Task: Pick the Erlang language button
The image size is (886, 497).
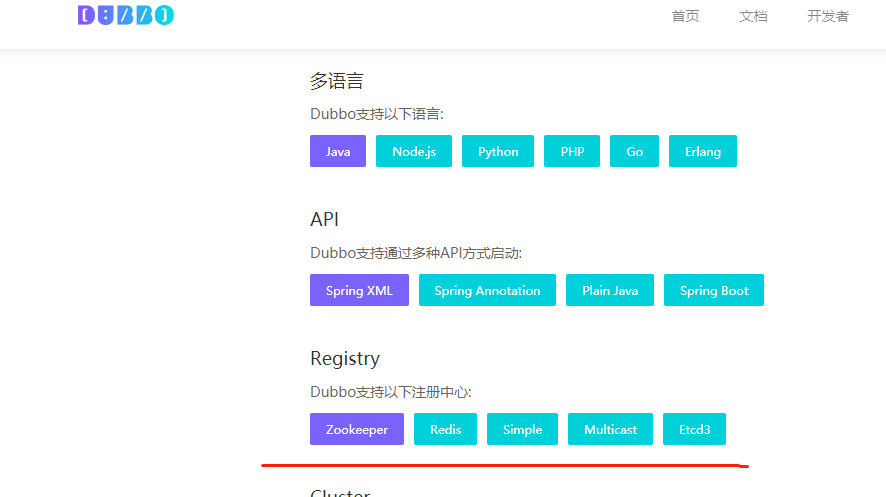Action: [703, 151]
